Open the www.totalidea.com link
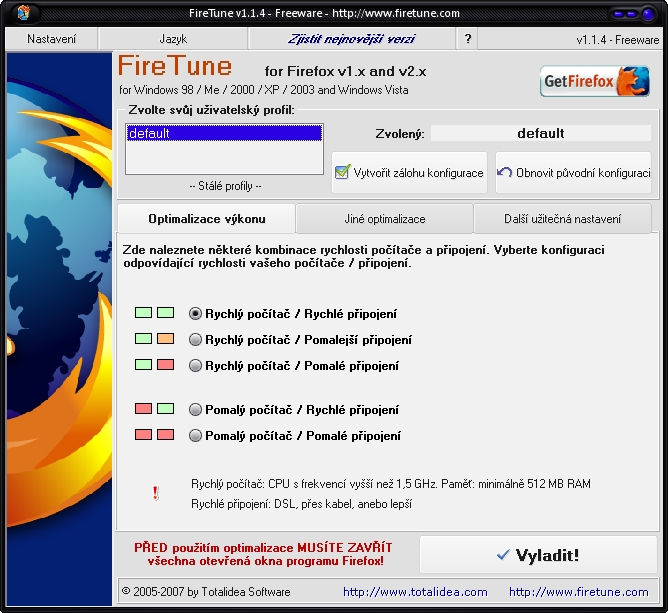This screenshot has height=613, width=668. [415, 592]
